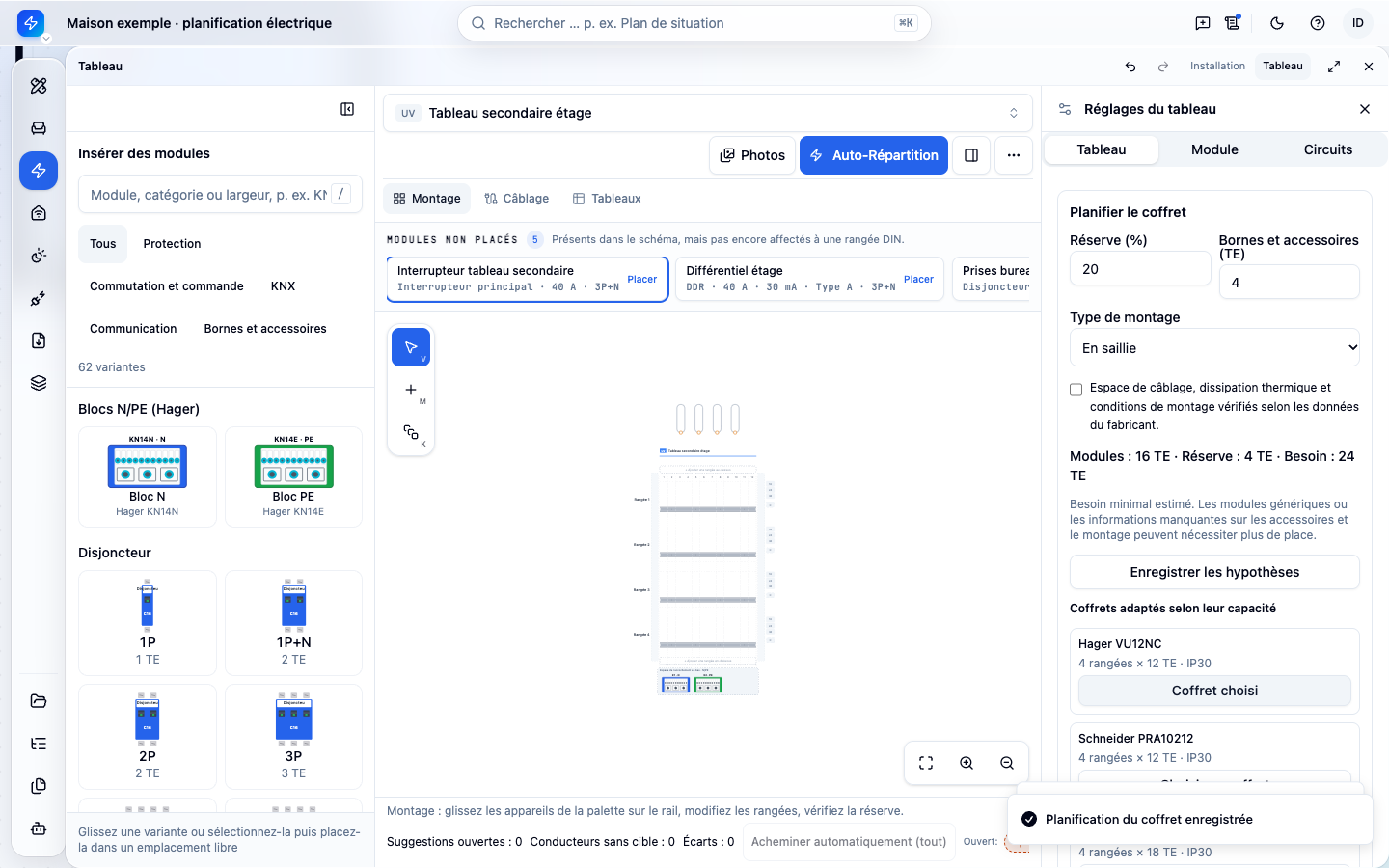
Task: Switch to the Tableaux view tab
Action: 607,199
